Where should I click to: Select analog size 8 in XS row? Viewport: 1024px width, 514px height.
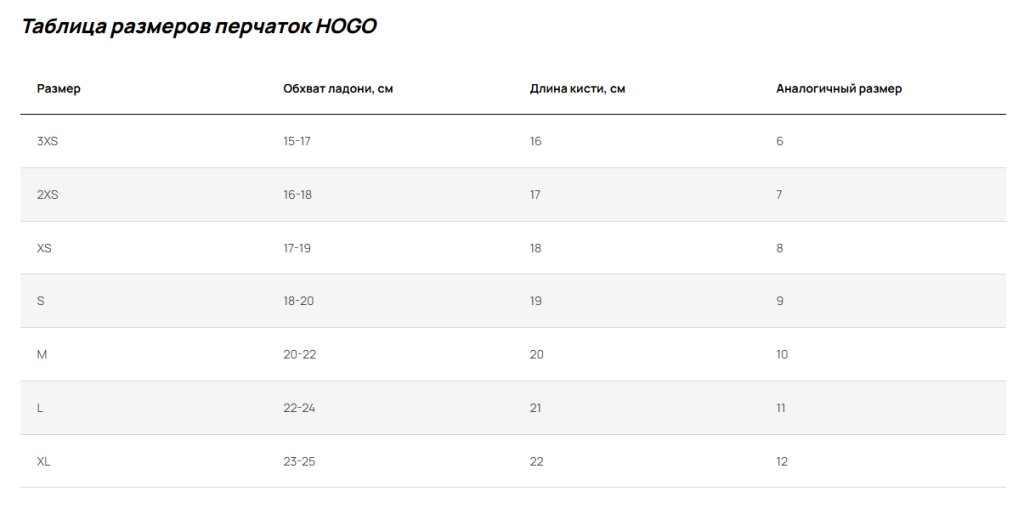(780, 248)
